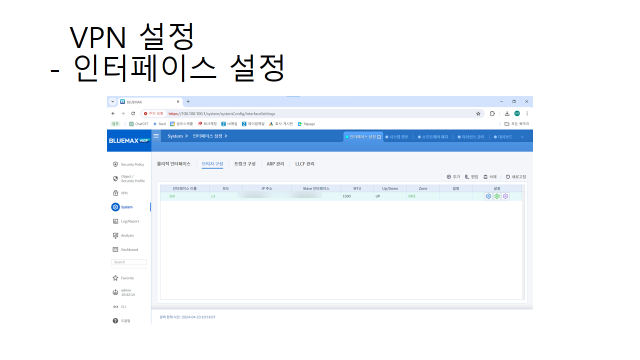Open the Chrome three-dot menu
The height and width of the screenshot is (360, 640).
click(x=527, y=113)
